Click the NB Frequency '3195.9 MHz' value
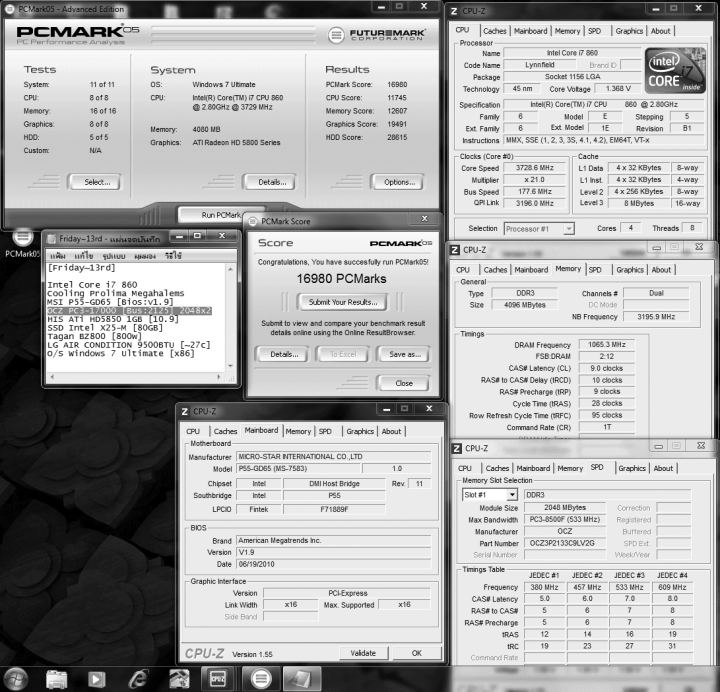 point(656,316)
